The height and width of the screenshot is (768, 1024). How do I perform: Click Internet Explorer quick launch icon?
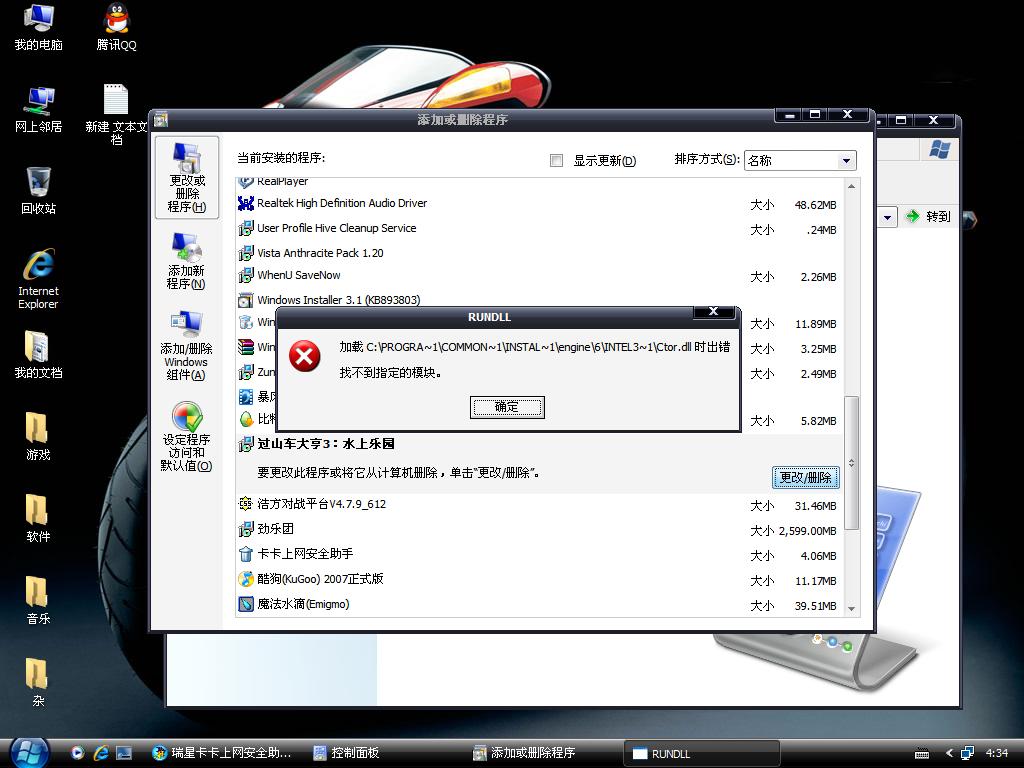point(101,753)
